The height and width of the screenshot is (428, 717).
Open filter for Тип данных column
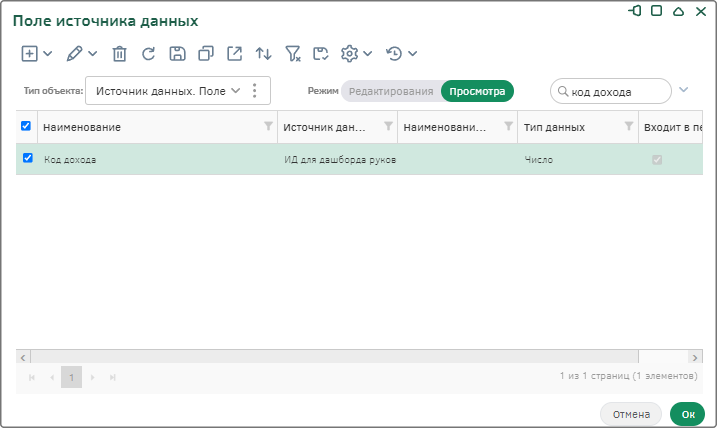tap(629, 126)
